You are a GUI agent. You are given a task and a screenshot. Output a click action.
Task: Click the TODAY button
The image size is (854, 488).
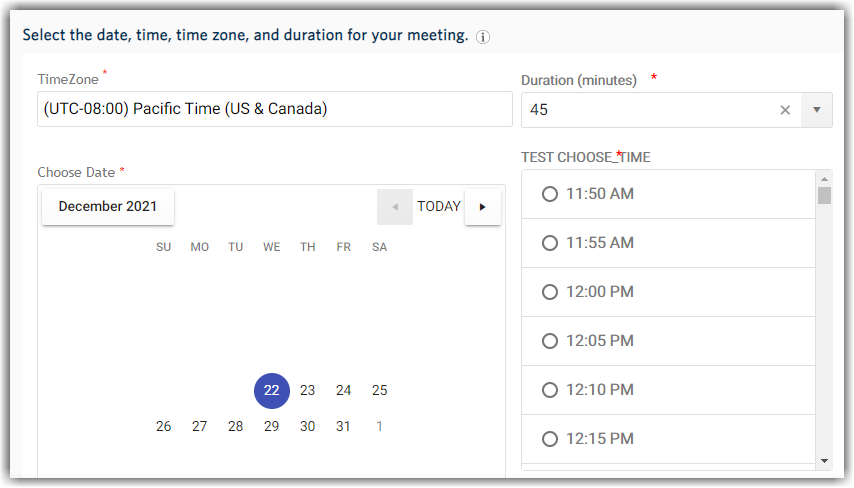click(439, 207)
